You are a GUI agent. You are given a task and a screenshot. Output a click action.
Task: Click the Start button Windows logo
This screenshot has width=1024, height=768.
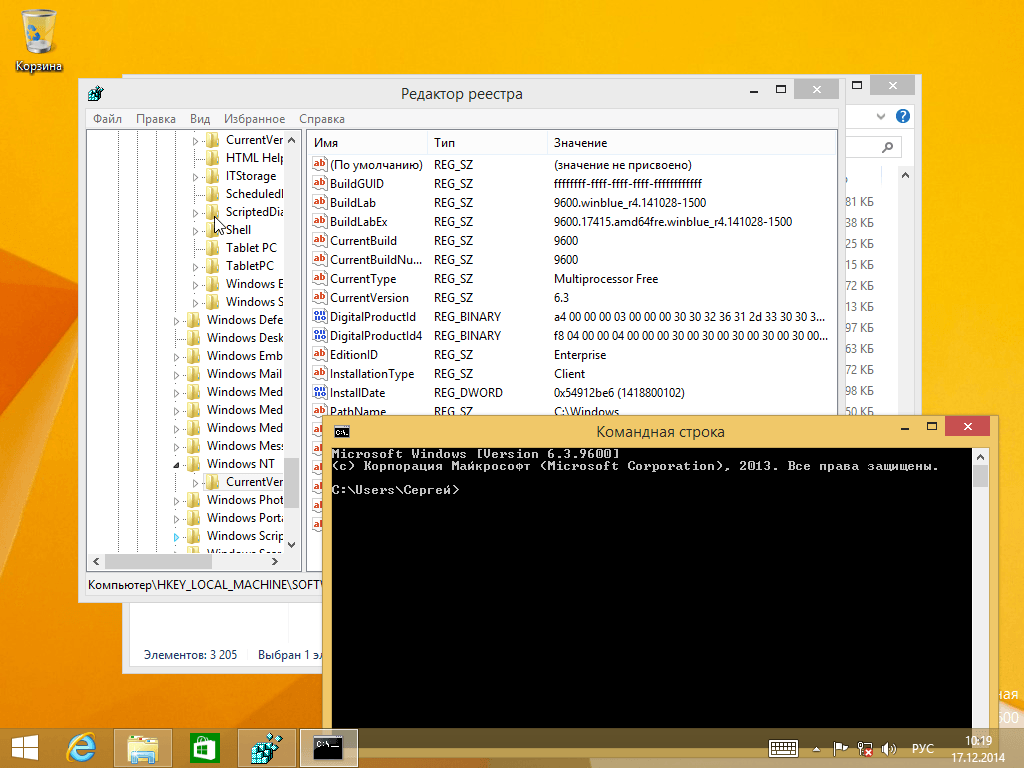click(25, 748)
